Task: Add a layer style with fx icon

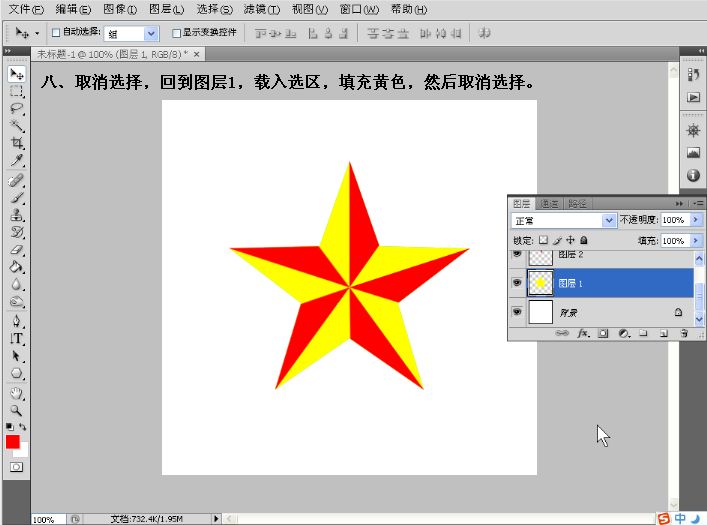Action: (583, 333)
